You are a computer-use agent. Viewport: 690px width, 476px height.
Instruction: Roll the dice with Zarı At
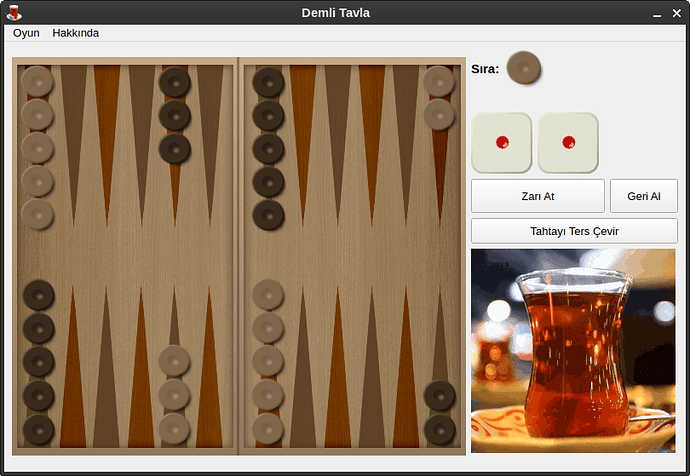click(538, 196)
